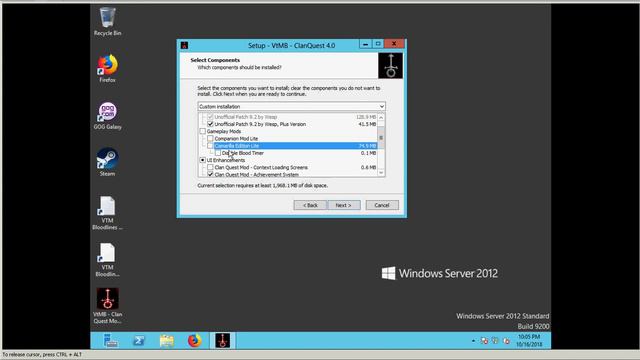Check the Disable Blood Timer option

218,153
